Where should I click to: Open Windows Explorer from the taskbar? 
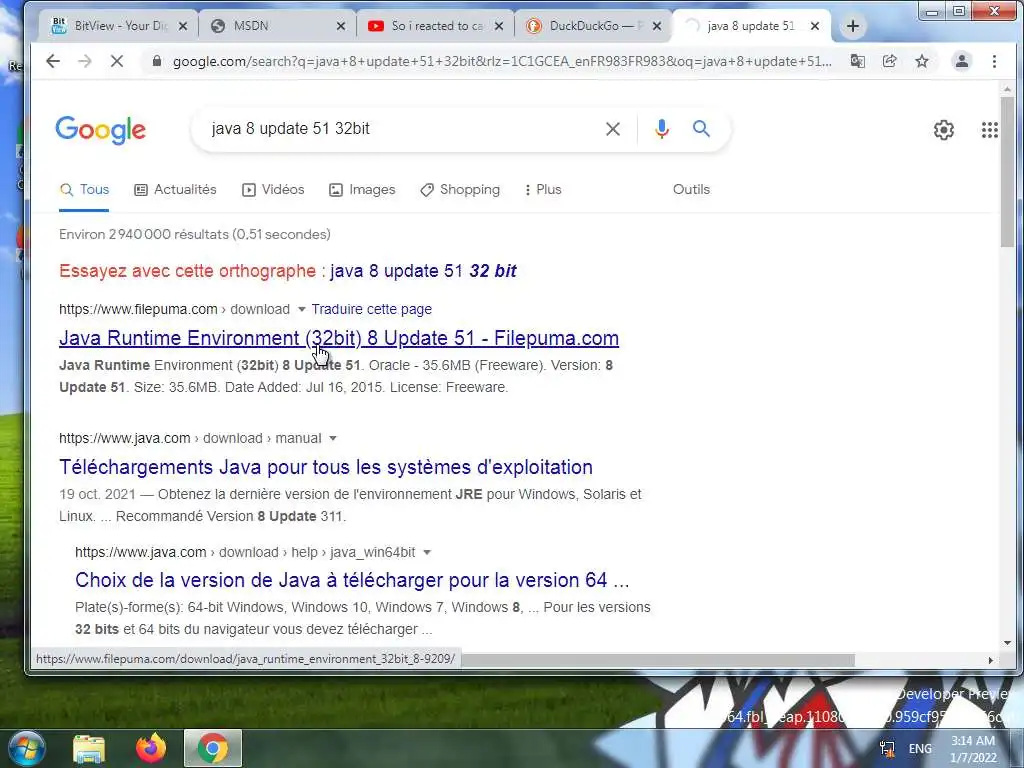click(x=89, y=748)
